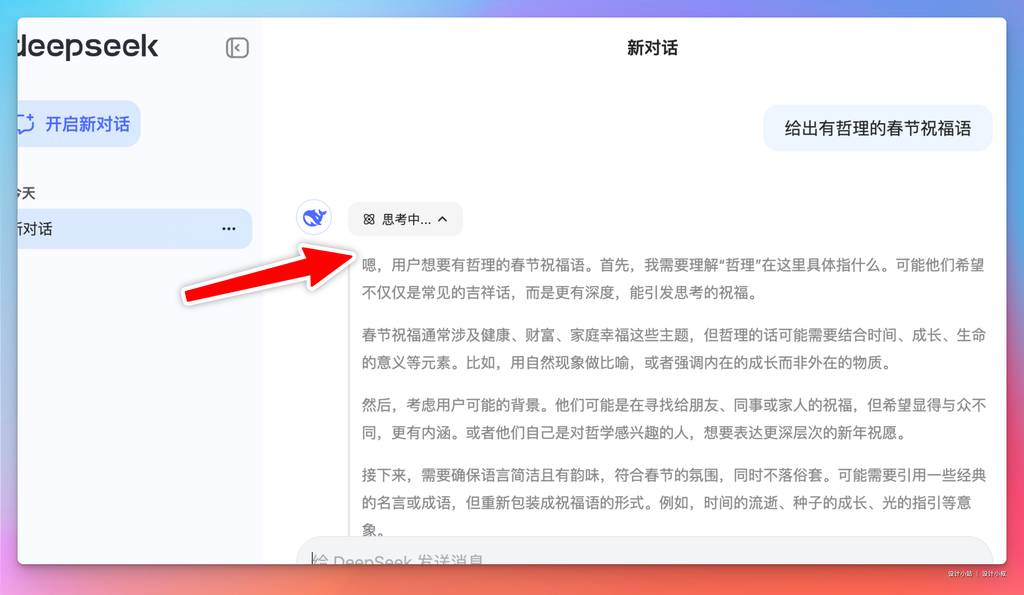
Task: Collapse the thinking section via chevron arrow
Action: click(443, 219)
